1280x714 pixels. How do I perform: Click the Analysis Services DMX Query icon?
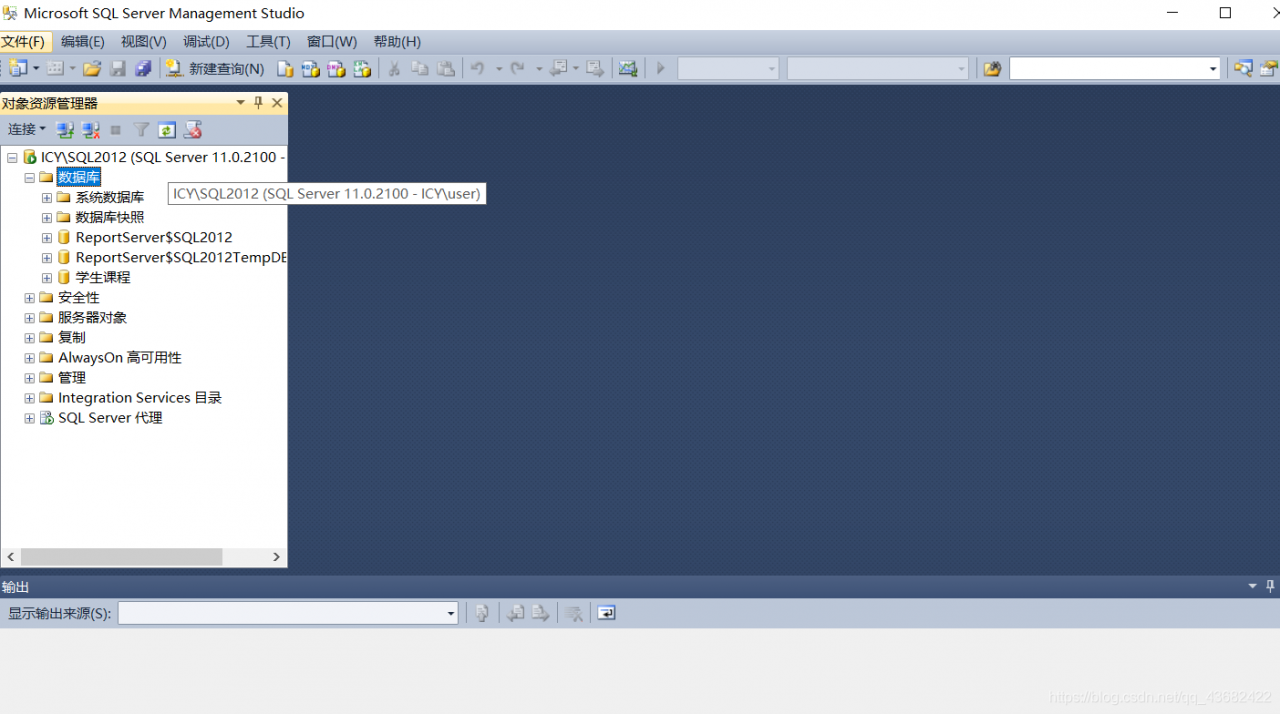point(337,68)
